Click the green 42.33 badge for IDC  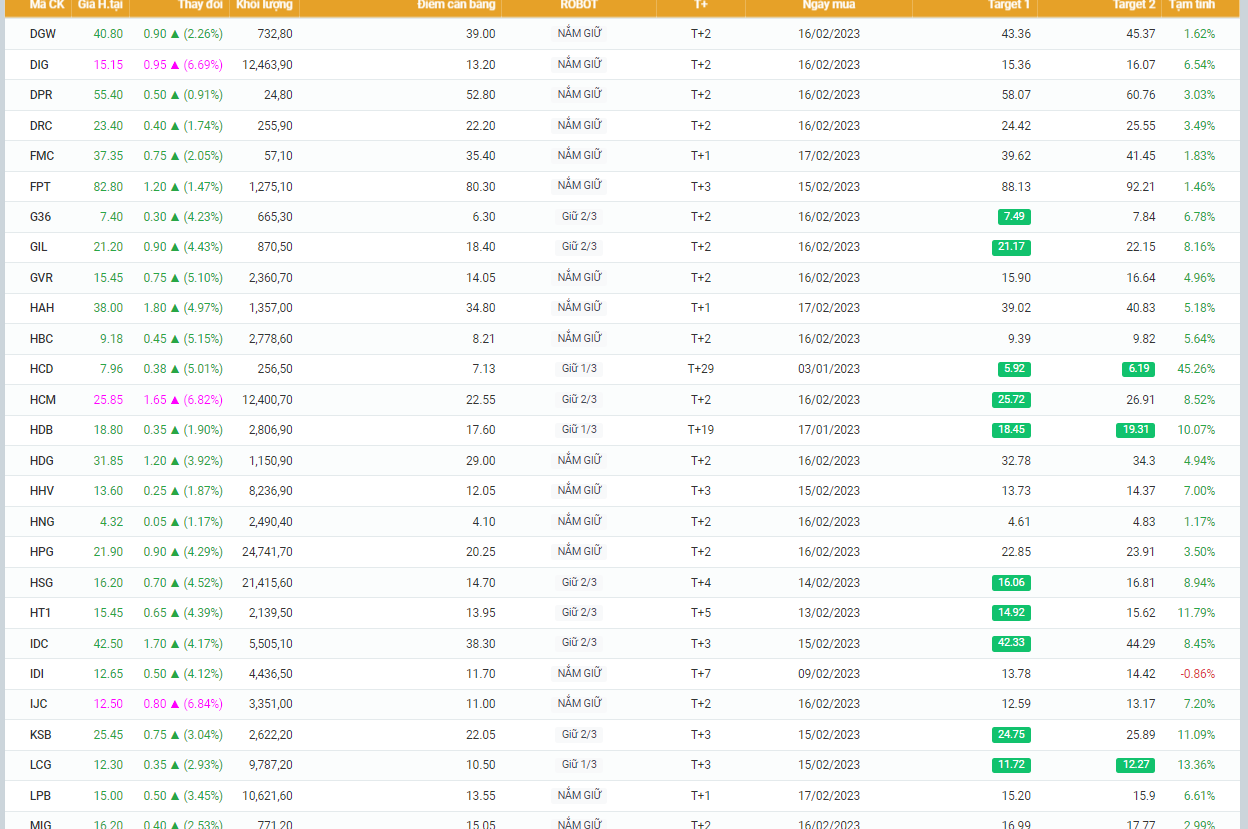(x=1012, y=643)
